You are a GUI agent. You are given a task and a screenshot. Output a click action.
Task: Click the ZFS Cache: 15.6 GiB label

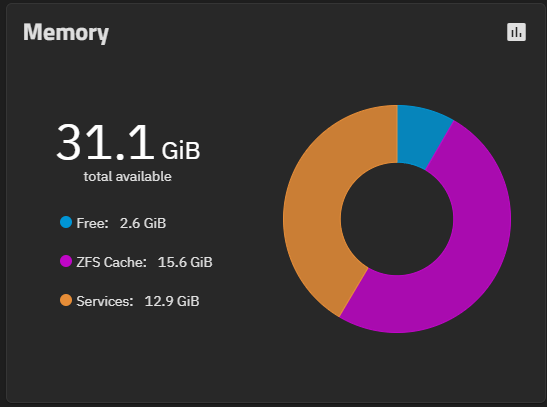click(144, 262)
